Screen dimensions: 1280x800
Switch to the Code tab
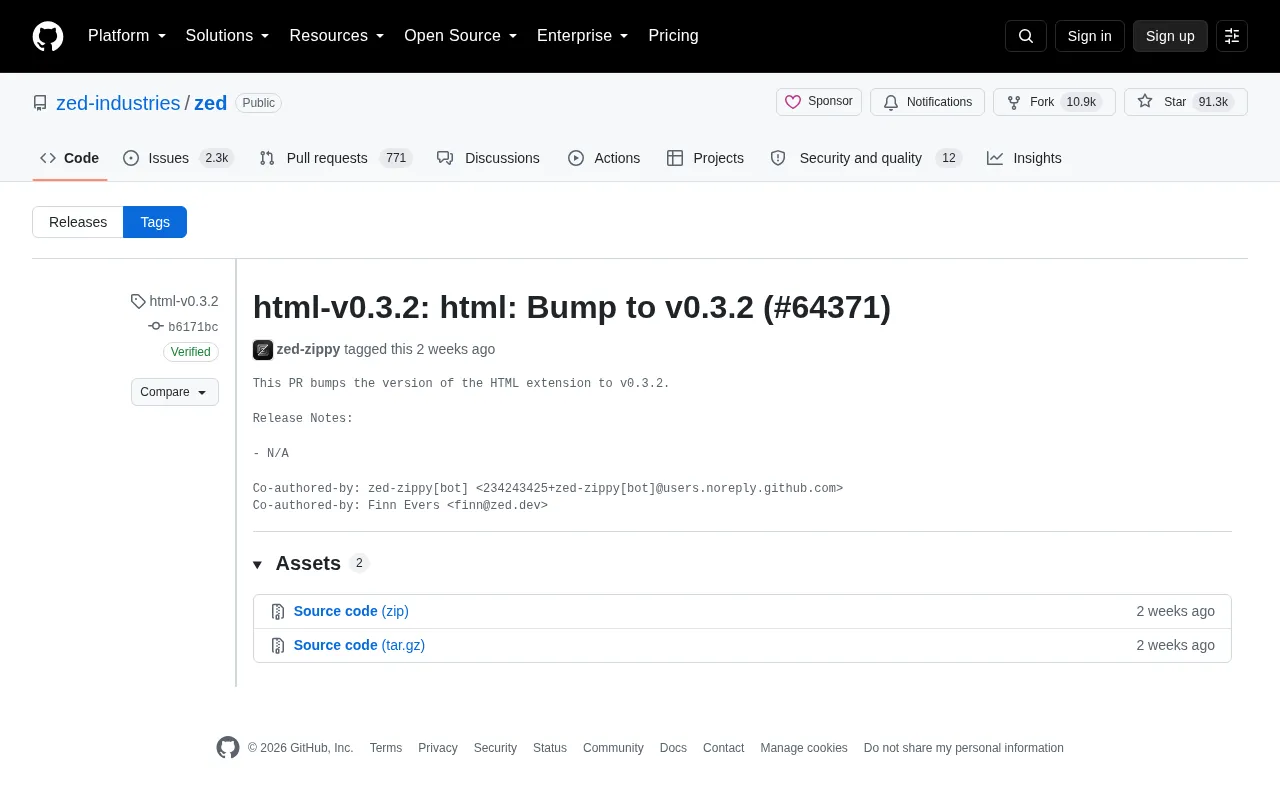tap(70, 158)
